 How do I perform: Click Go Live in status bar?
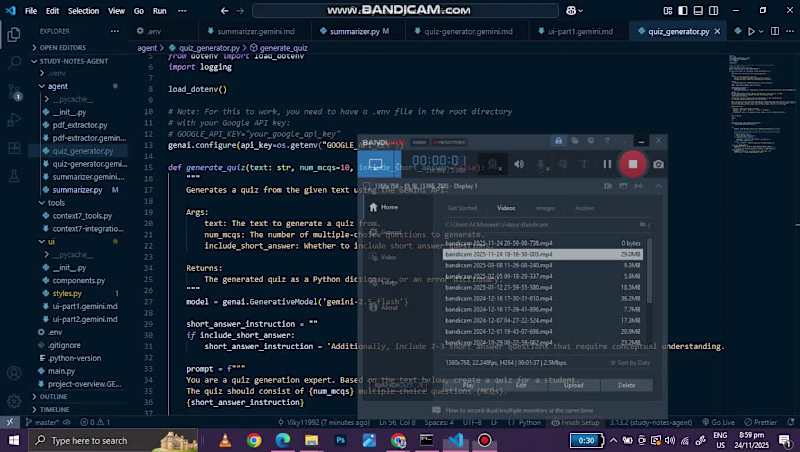[718, 422]
